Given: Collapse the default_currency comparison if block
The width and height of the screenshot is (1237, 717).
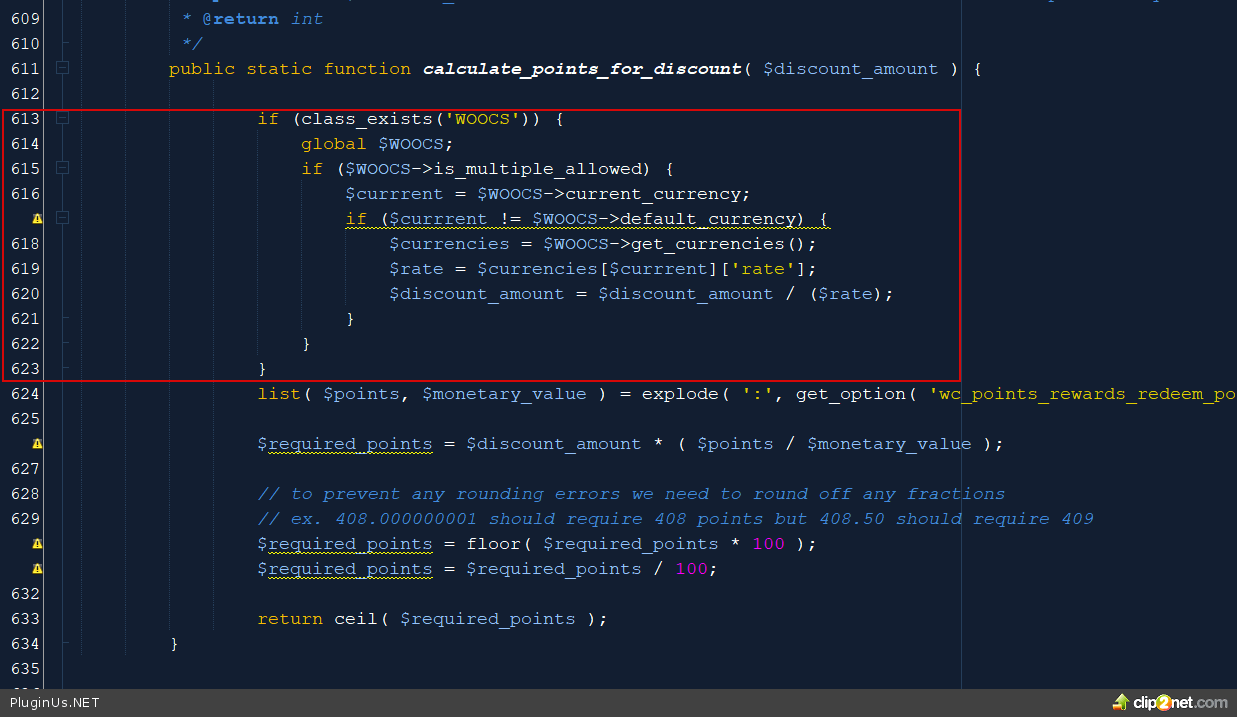Looking at the screenshot, I should pos(62,218).
